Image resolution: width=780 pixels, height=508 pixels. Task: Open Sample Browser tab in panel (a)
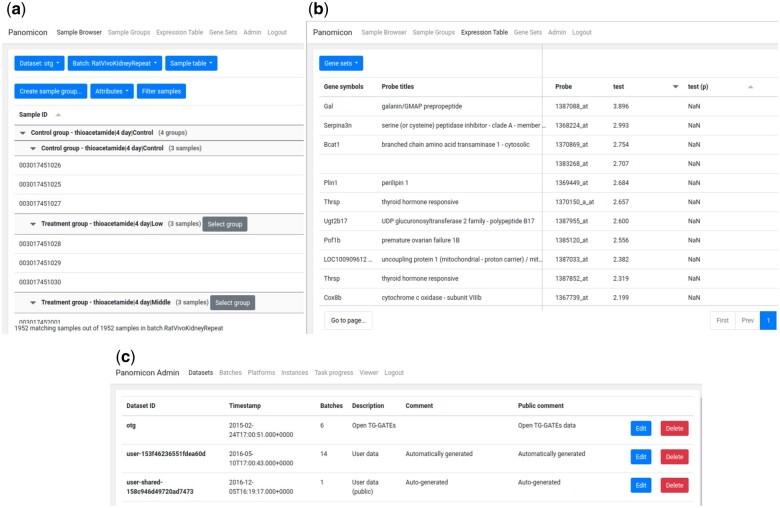79,32
